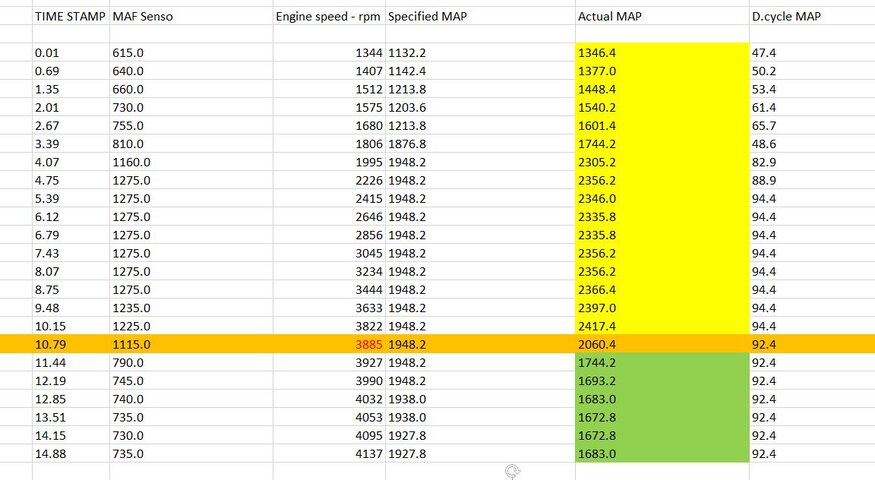
Task: Select engine speed cell 4137
Action: tap(329, 454)
